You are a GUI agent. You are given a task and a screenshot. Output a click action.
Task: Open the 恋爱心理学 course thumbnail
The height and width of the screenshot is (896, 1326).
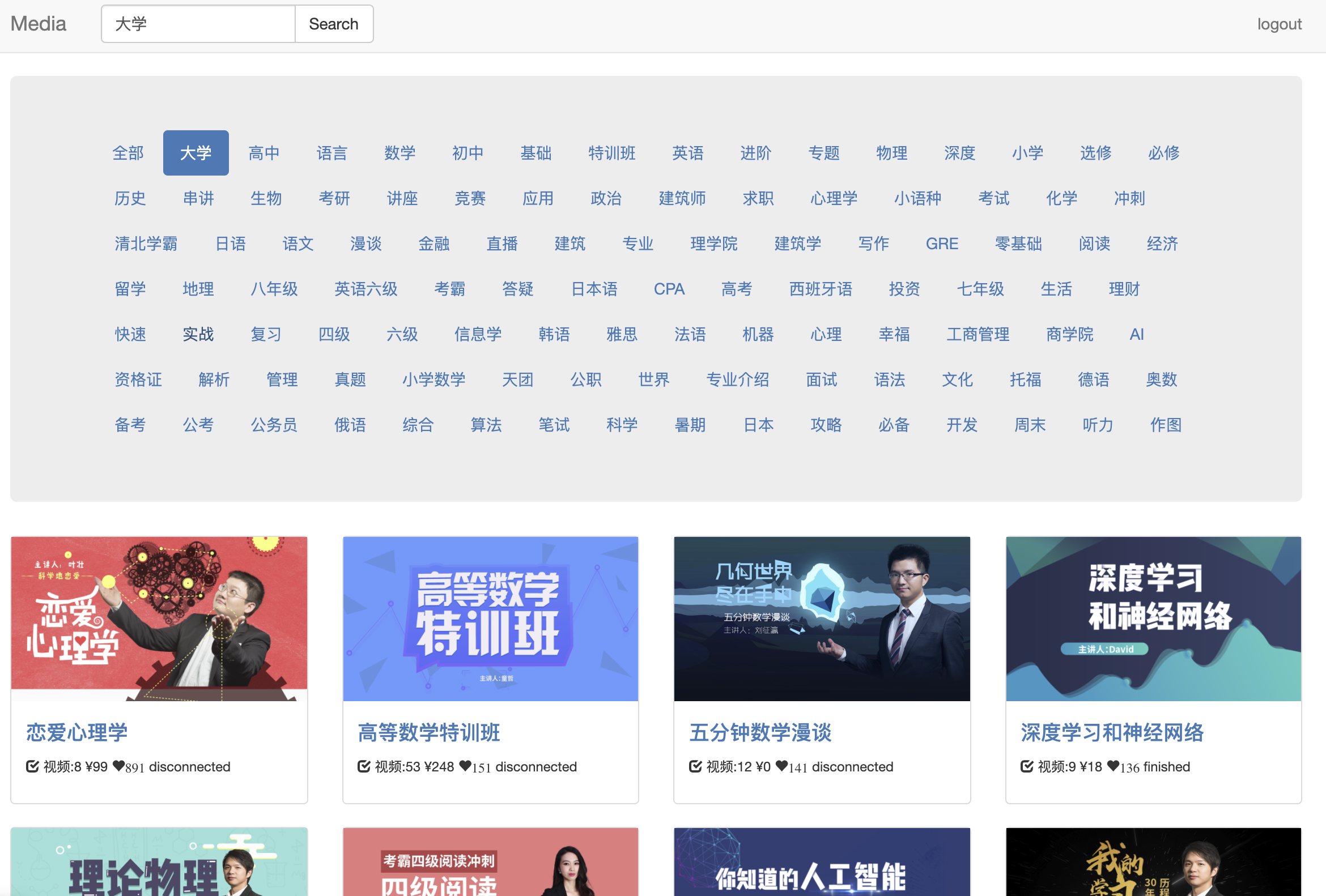[x=159, y=619]
